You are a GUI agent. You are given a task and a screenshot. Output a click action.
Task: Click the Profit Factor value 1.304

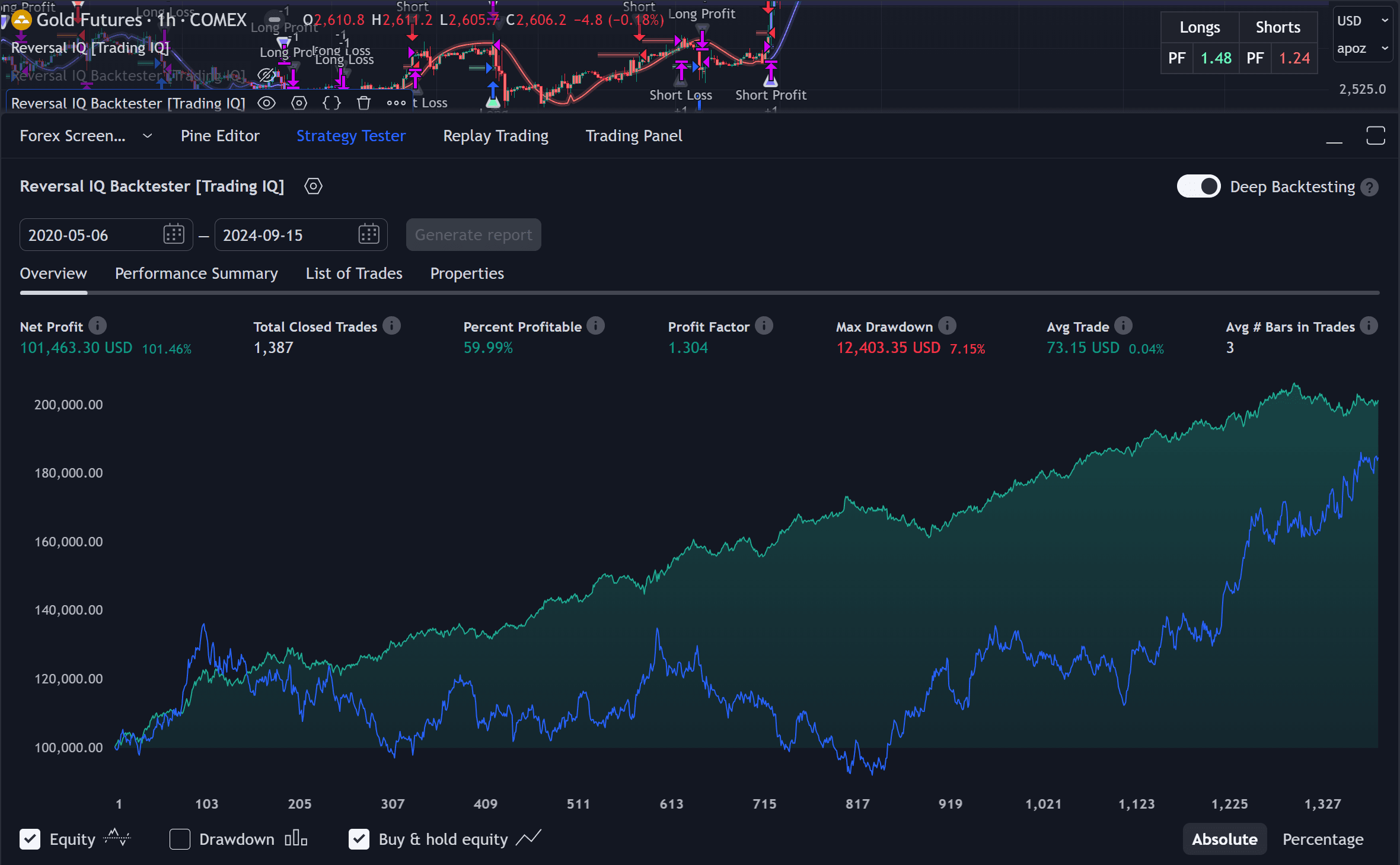[x=688, y=348]
